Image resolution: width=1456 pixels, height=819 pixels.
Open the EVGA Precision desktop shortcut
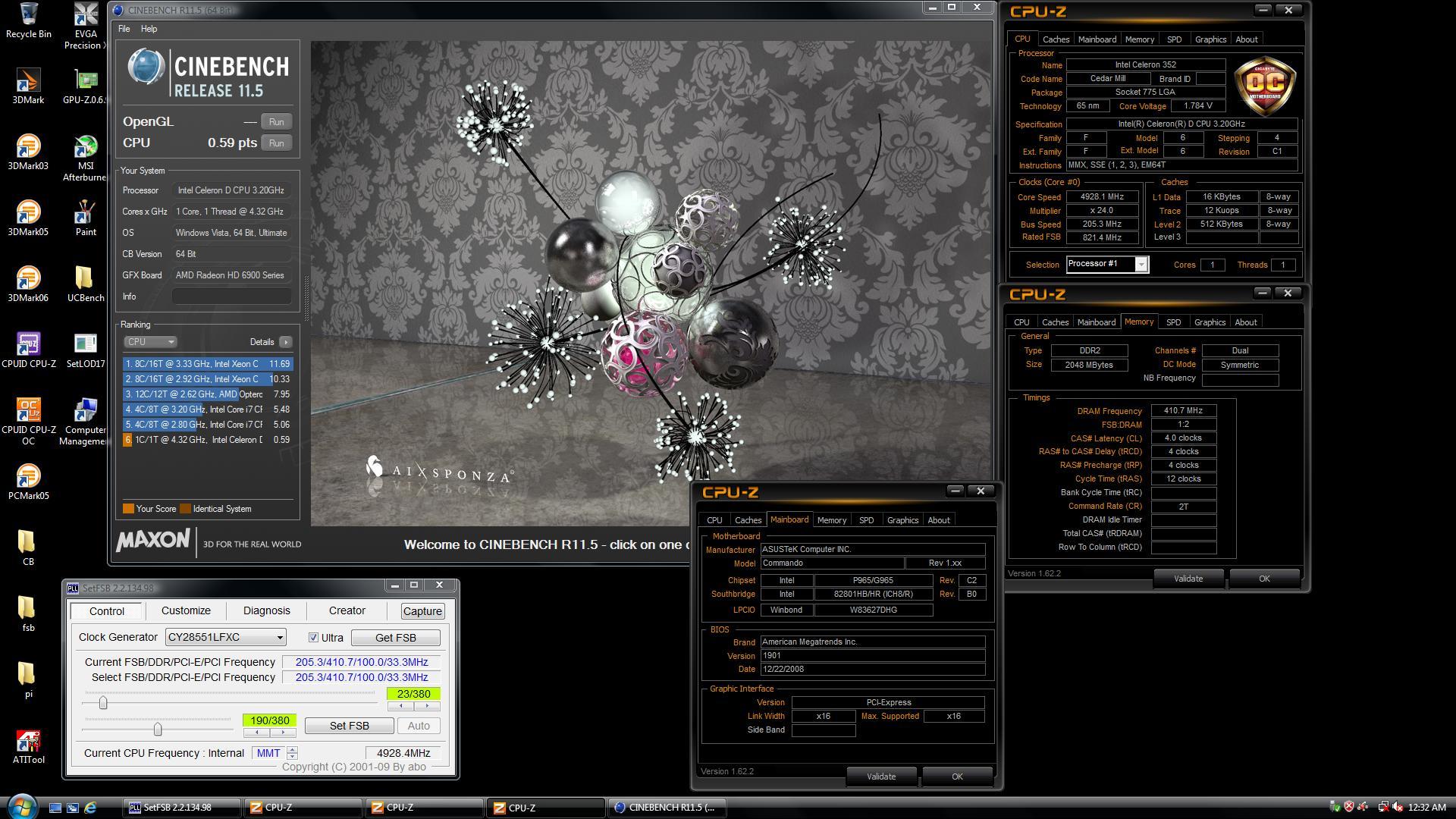[86, 26]
